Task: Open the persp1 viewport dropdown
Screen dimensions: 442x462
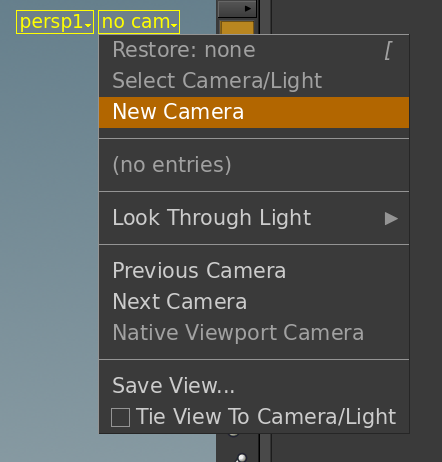Action: [55, 22]
